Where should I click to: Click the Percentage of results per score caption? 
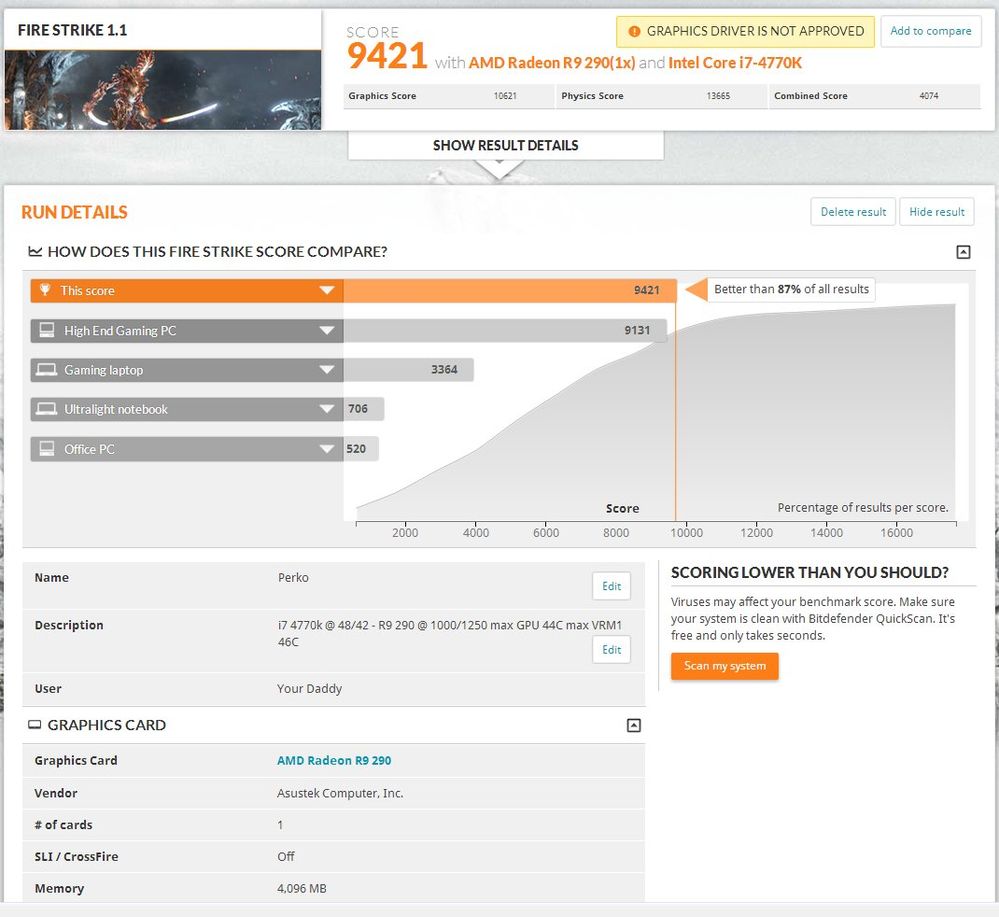click(863, 507)
